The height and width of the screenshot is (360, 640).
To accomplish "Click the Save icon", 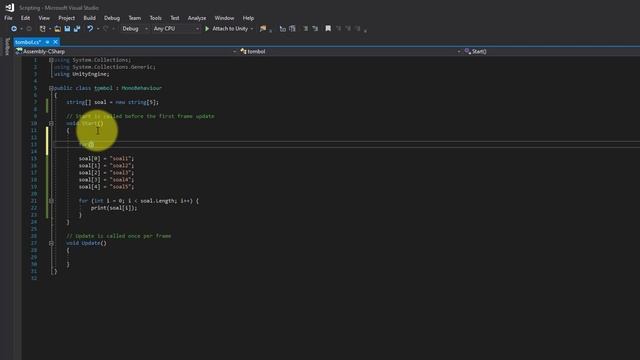I will coord(67,29).
